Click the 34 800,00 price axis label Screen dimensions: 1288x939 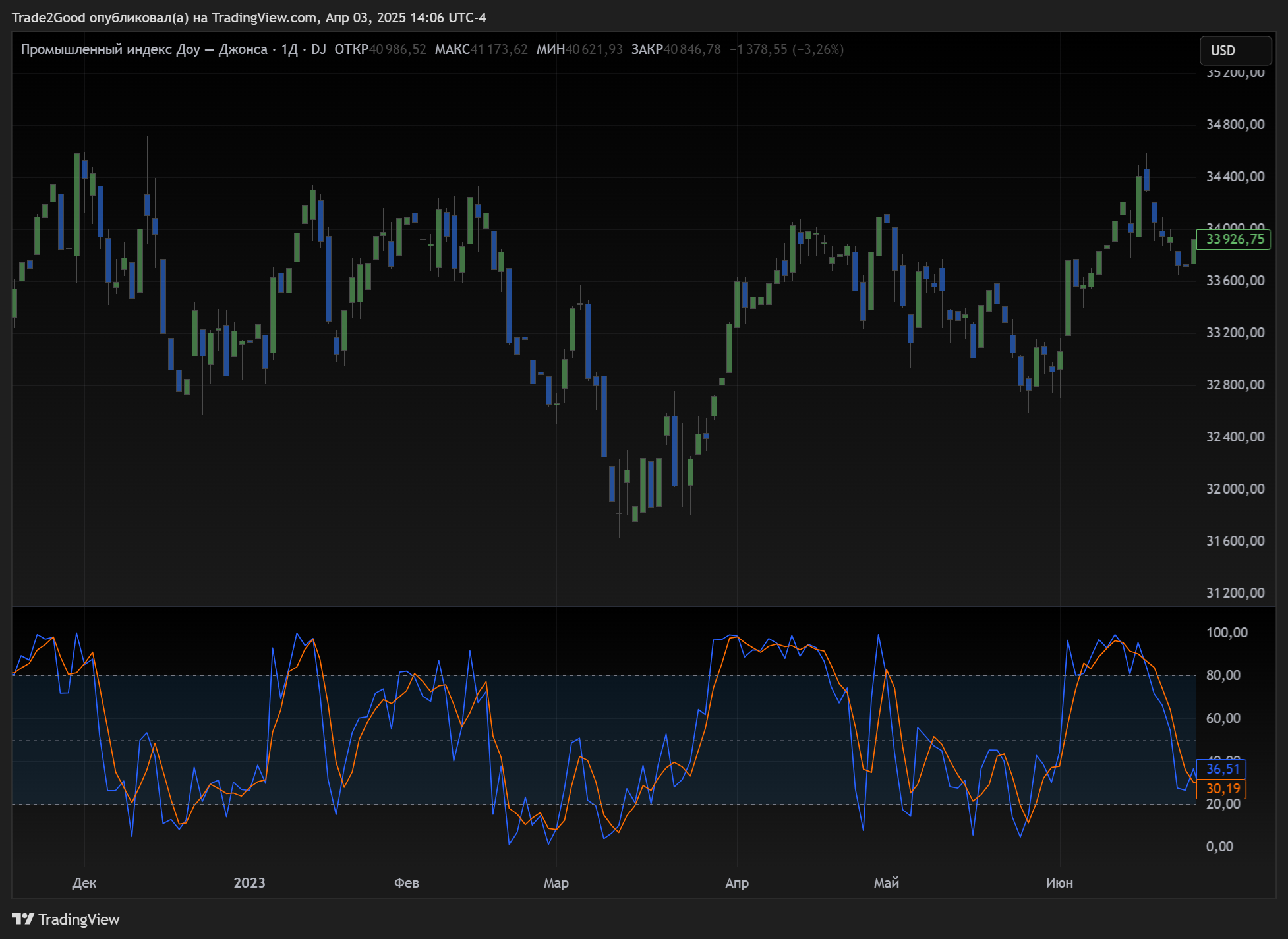(x=1235, y=125)
